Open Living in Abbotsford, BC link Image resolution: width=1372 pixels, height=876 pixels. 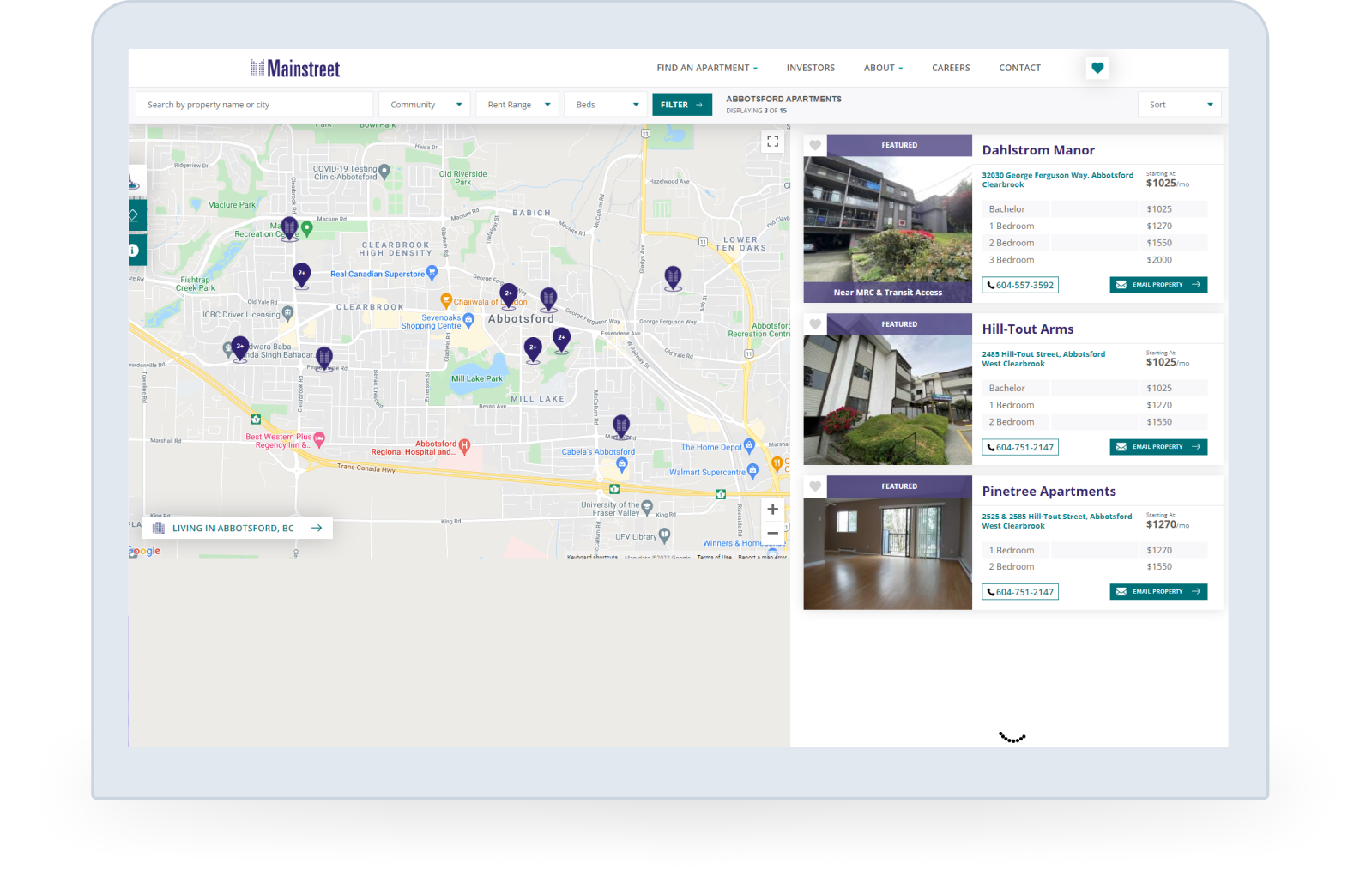click(x=237, y=529)
